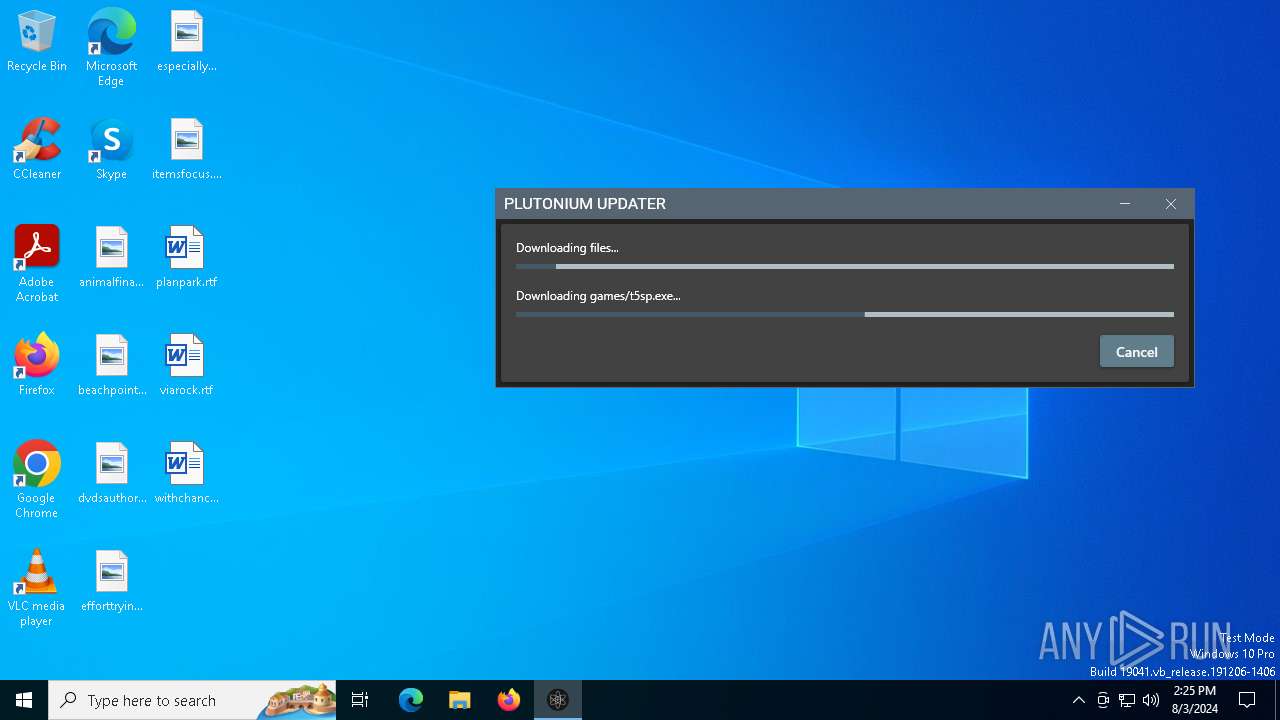The height and width of the screenshot is (720, 1280).
Task: Open Task View from the taskbar
Action: [360, 700]
